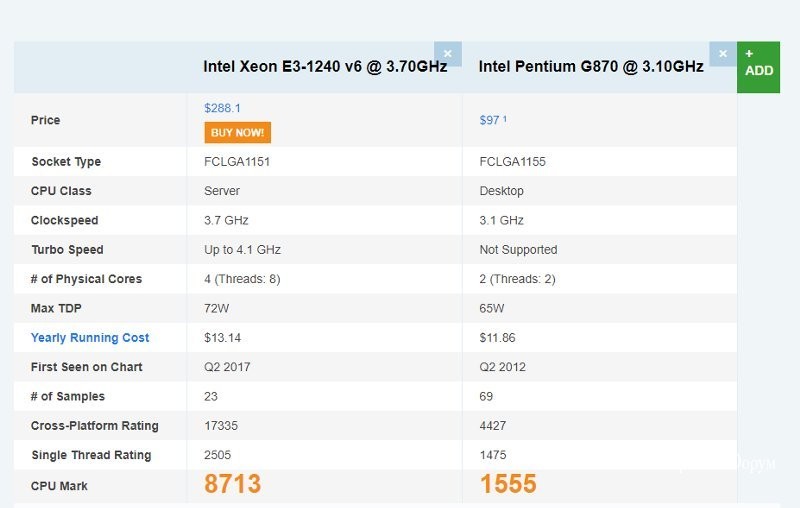The height and width of the screenshot is (508, 800).
Task: Select the 2505 single thread rating
Action: [217, 455]
